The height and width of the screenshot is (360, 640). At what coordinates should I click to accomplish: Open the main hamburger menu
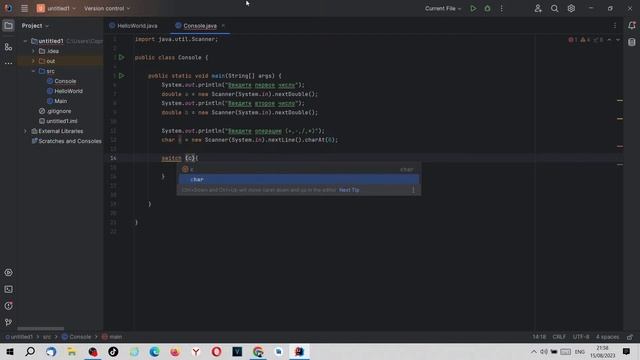(24, 8)
